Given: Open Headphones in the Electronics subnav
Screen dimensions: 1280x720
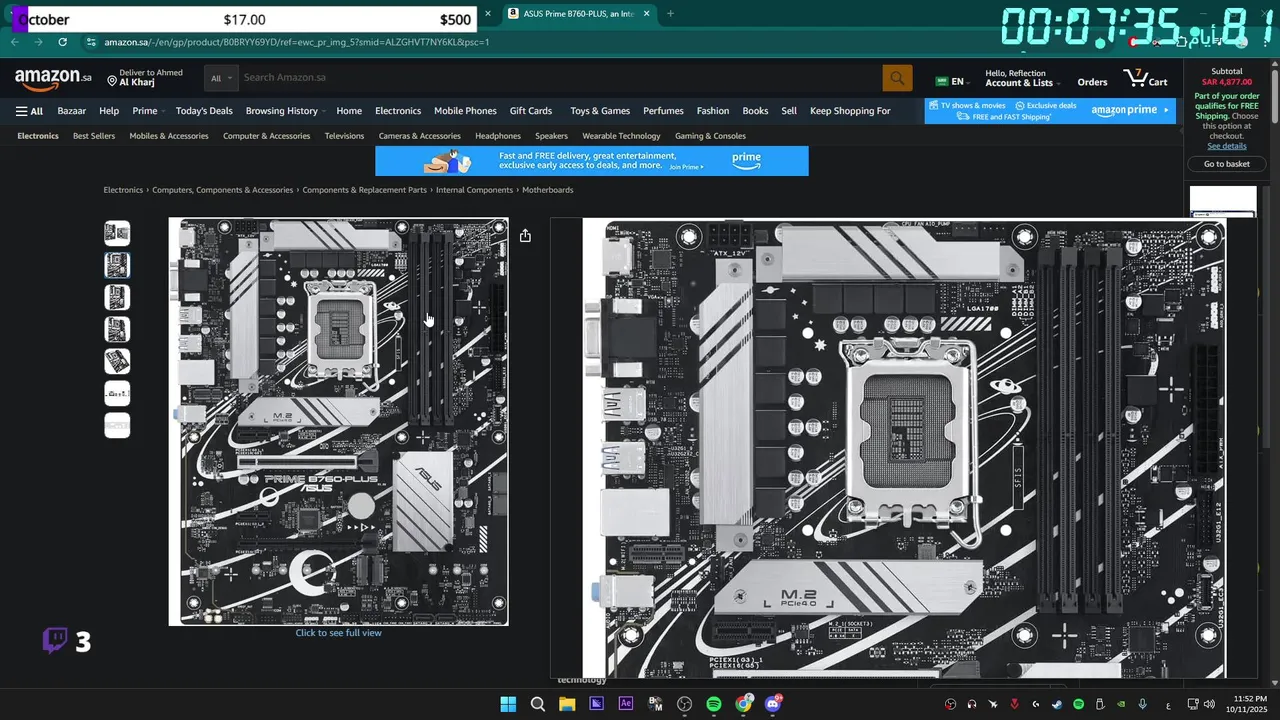Looking at the screenshot, I should (x=498, y=136).
